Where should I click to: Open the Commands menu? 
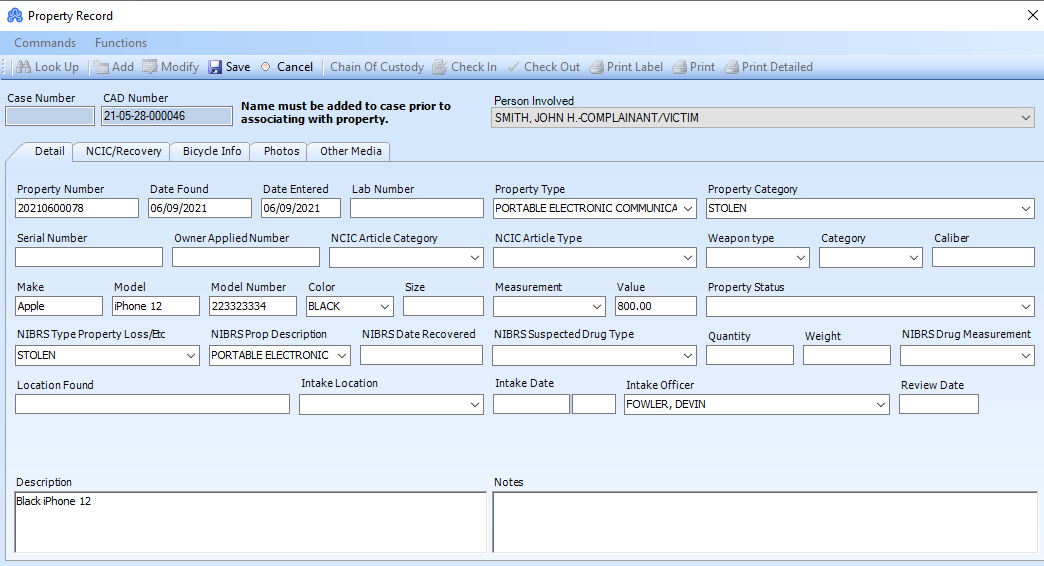point(45,43)
